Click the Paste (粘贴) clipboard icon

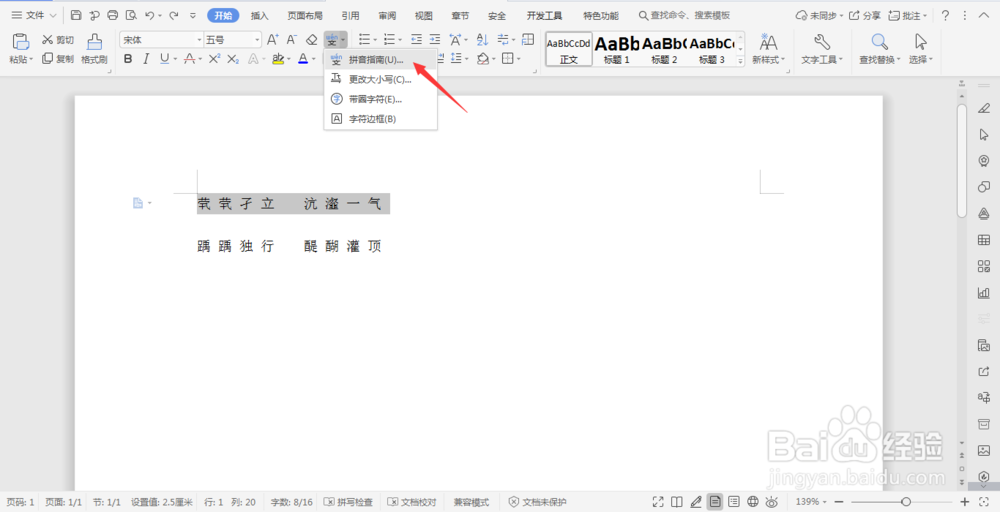(21, 42)
